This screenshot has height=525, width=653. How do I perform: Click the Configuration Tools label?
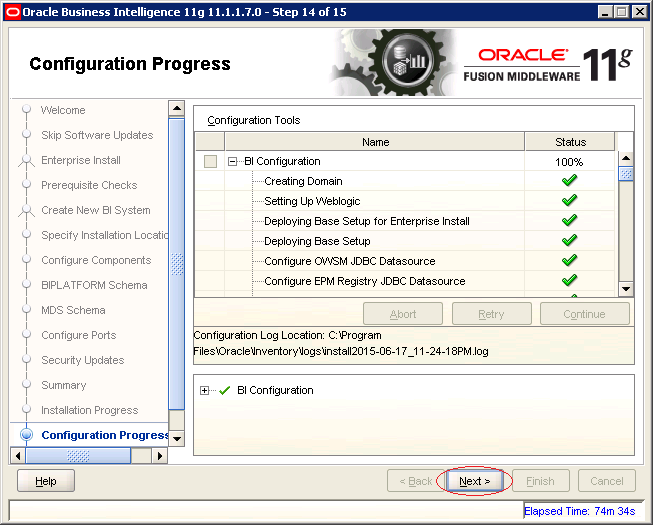click(x=254, y=120)
